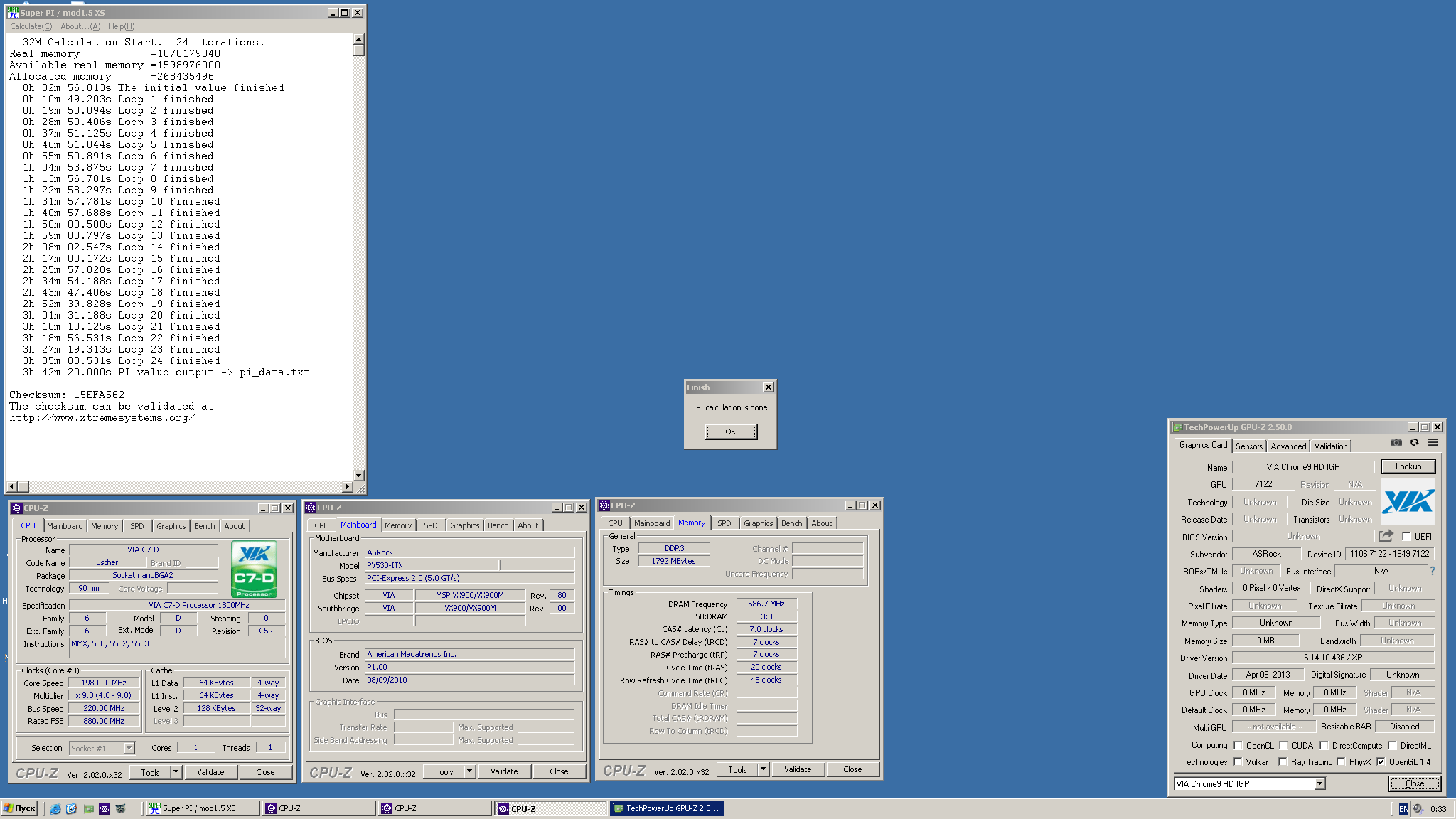Switch to TechPowerUp GPU-Z via the taskbar
1456x819 pixels.
pyautogui.click(x=666, y=809)
